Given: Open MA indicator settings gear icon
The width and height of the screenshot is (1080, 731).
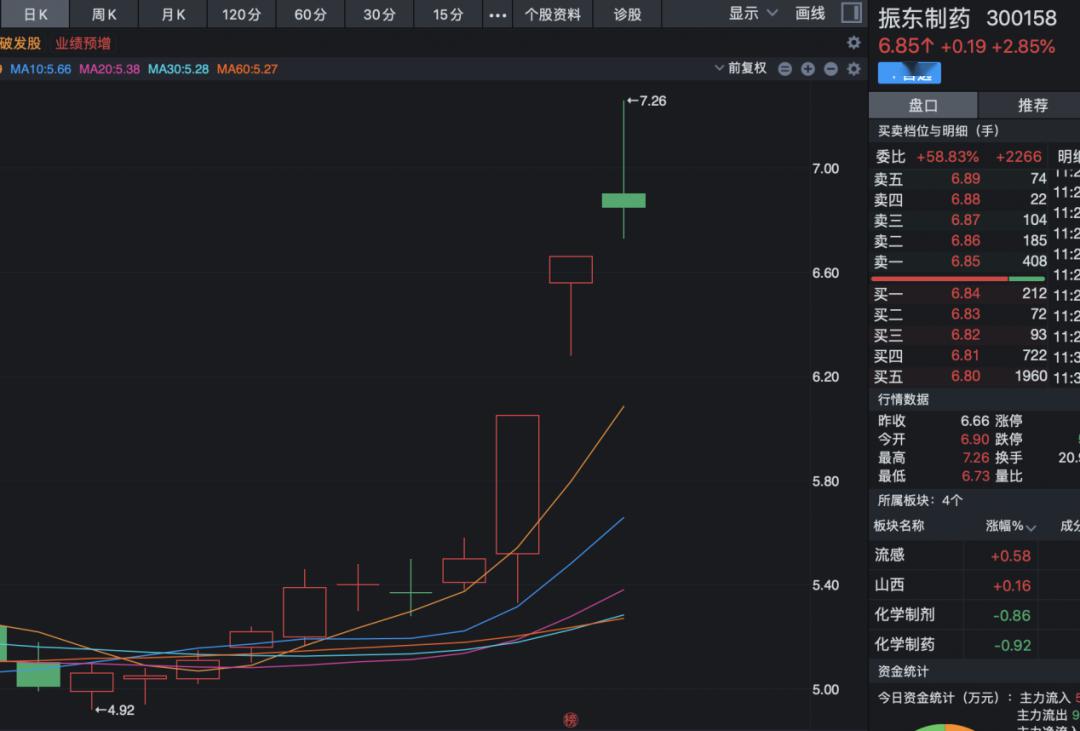Looking at the screenshot, I should pos(853,69).
